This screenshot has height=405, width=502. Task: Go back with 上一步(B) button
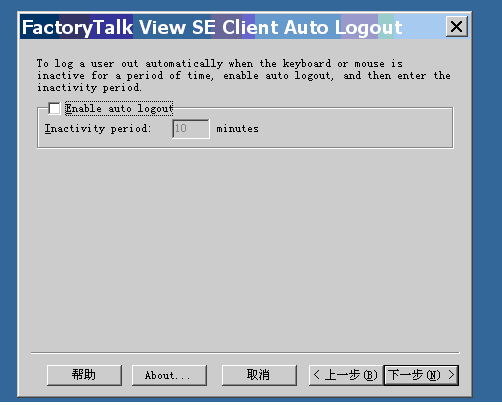[x=346, y=375]
